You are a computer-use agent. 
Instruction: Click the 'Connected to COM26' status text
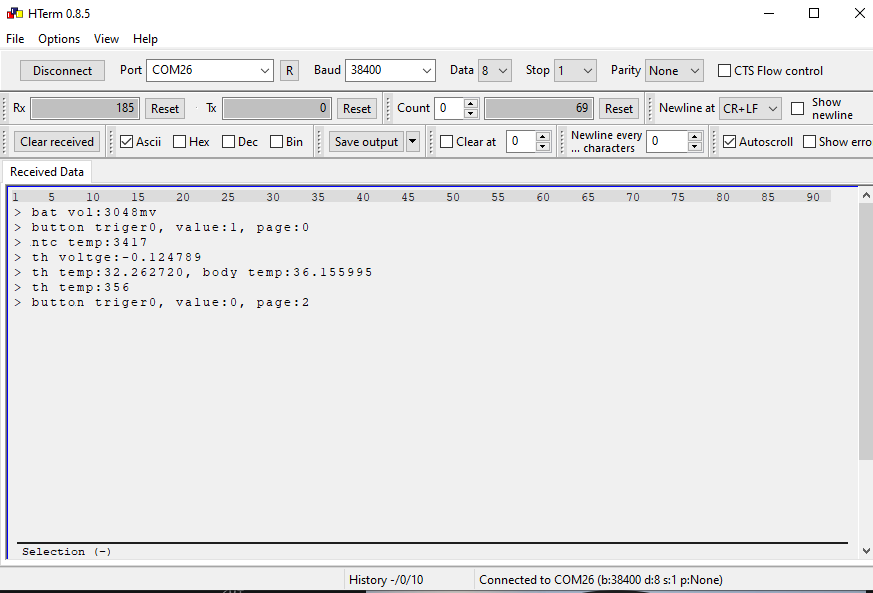(x=601, y=580)
